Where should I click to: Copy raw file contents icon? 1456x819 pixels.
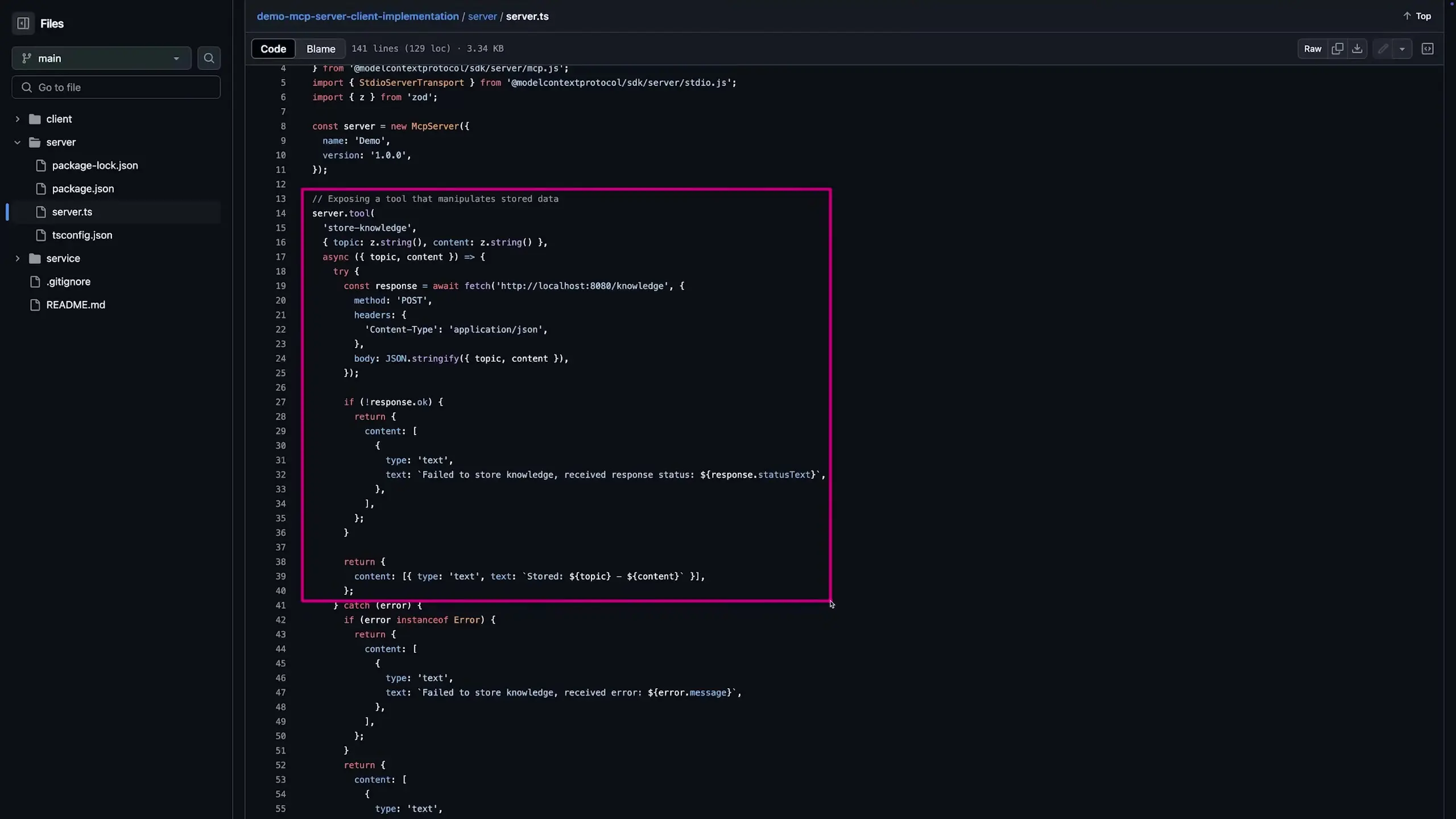click(1338, 49)
